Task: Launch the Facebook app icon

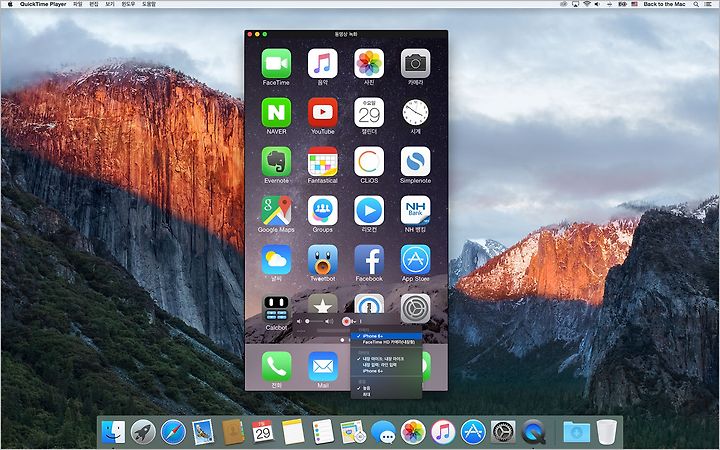Action: 369,259
